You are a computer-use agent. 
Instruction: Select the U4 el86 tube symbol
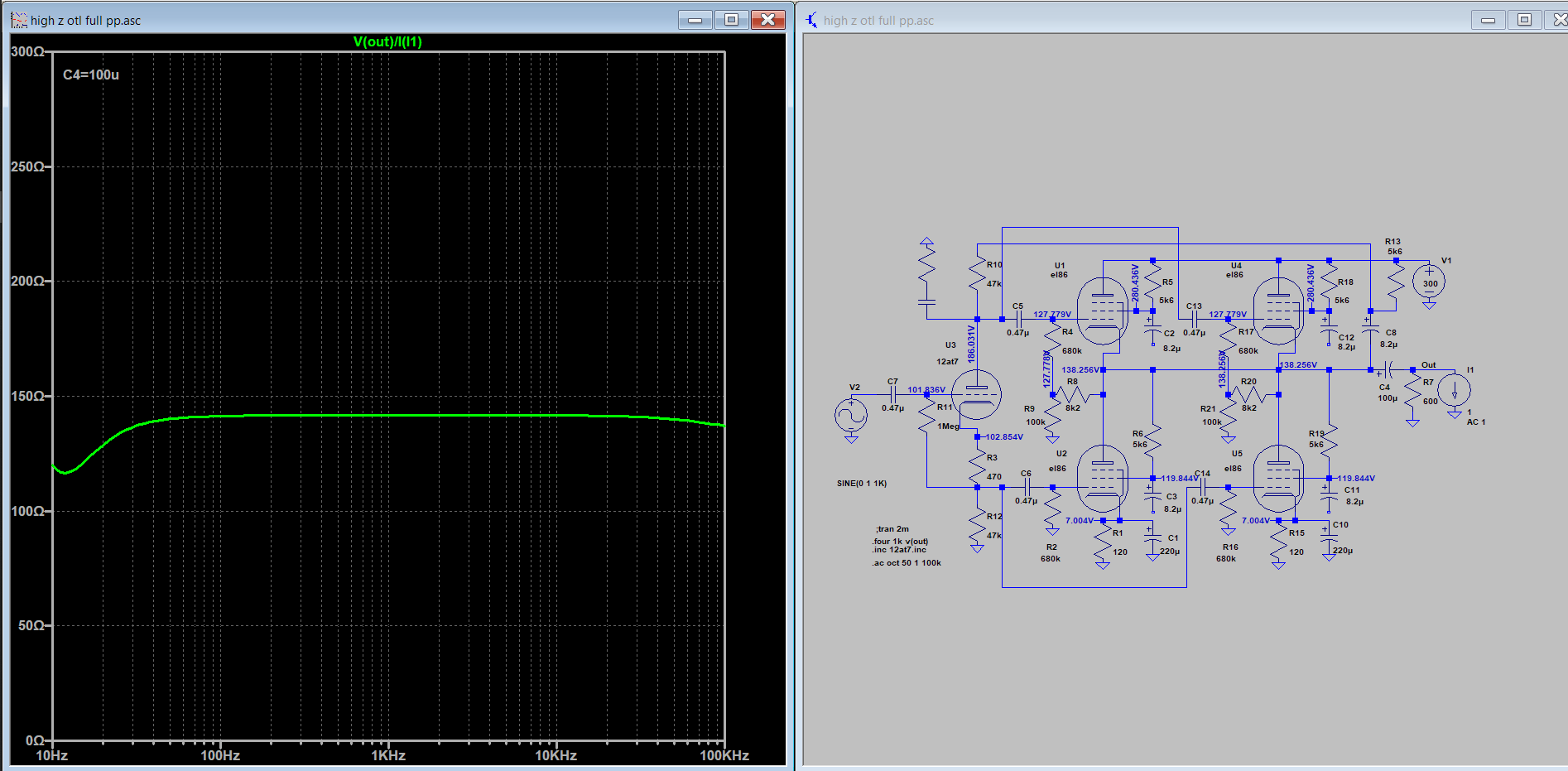point(1278,311)
